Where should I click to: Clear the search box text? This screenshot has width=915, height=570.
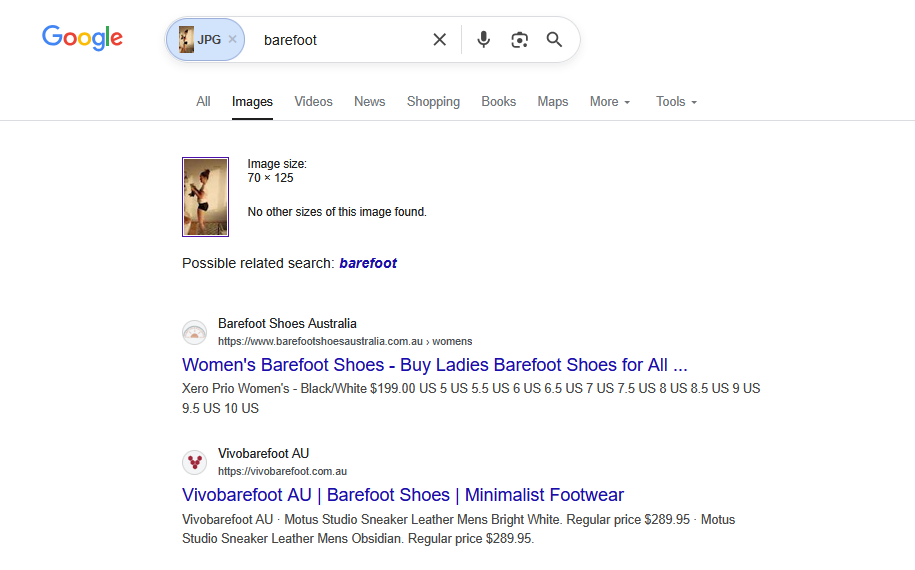[x=439, y=40]
